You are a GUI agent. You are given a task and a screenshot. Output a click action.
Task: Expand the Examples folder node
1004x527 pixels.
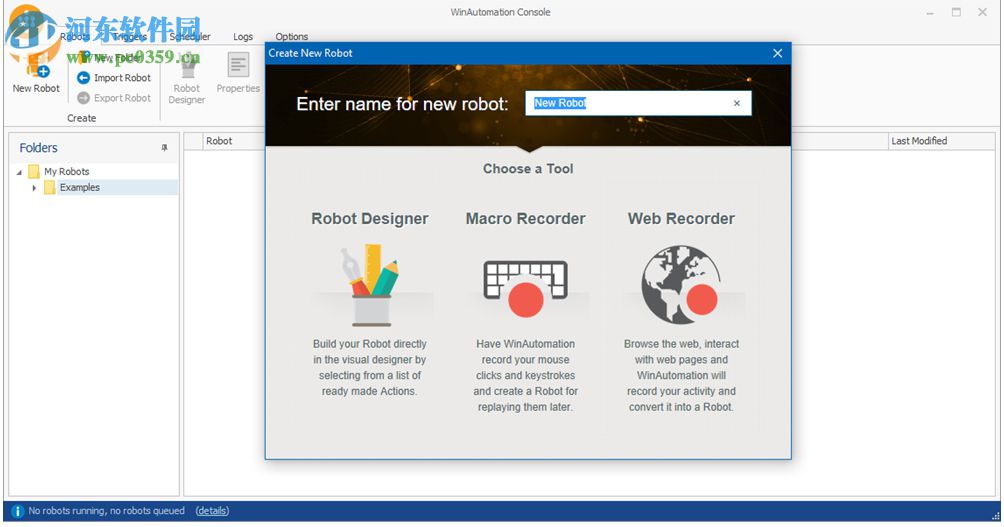pos(34,188)
